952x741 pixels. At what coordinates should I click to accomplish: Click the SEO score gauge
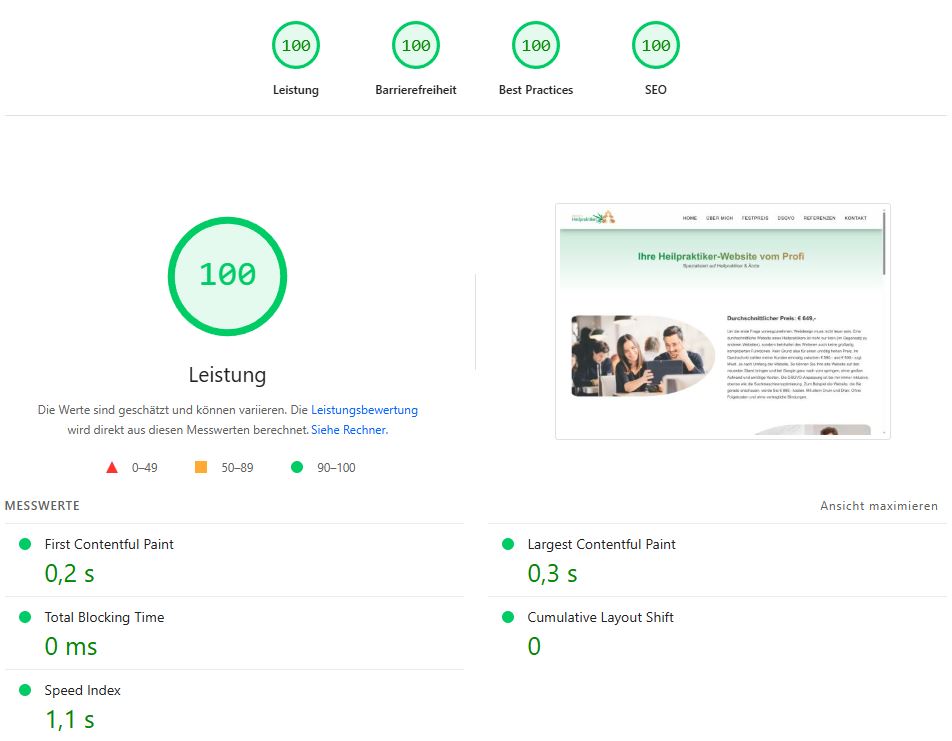click(x=656, y=46)
